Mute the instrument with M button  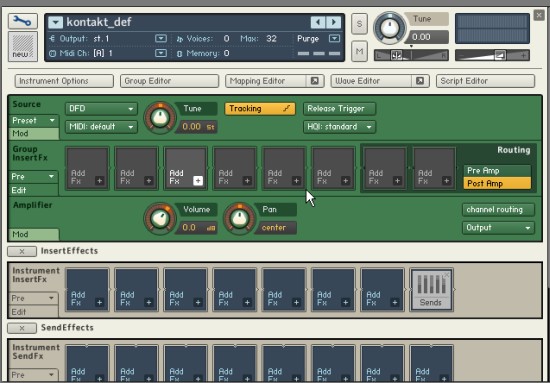(359, 51)
